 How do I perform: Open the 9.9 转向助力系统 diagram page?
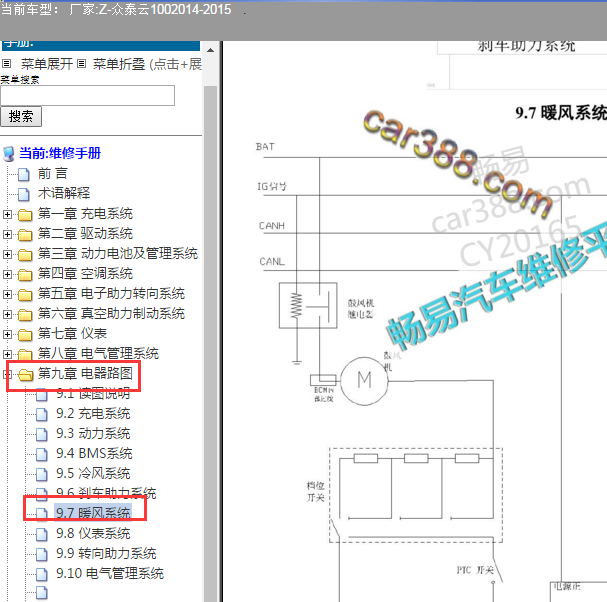coord(106,554)
